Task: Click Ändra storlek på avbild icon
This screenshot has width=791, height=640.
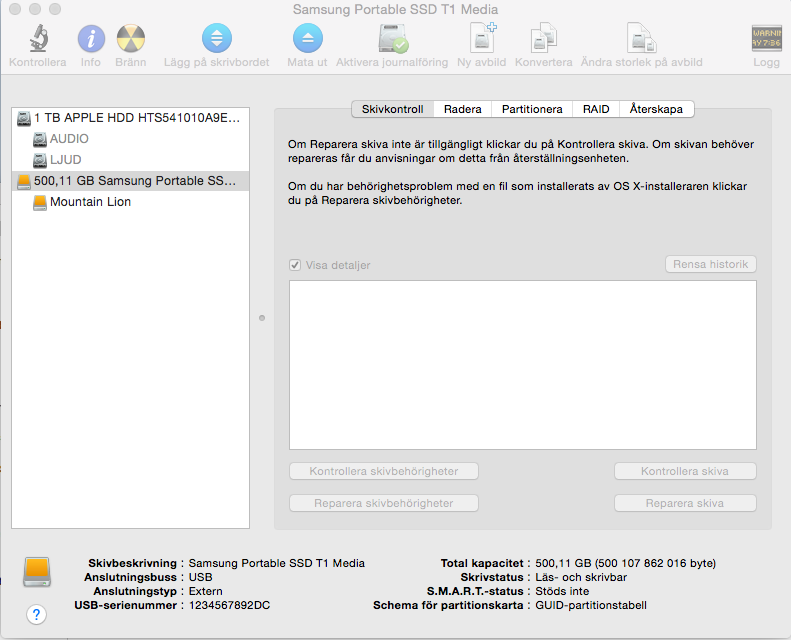Action: (641, 38)
